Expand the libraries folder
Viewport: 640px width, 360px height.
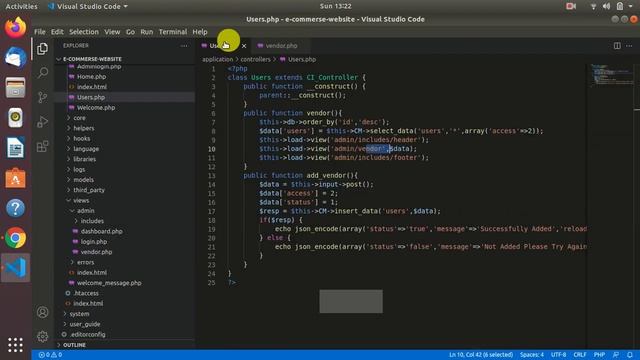[84, 159]
